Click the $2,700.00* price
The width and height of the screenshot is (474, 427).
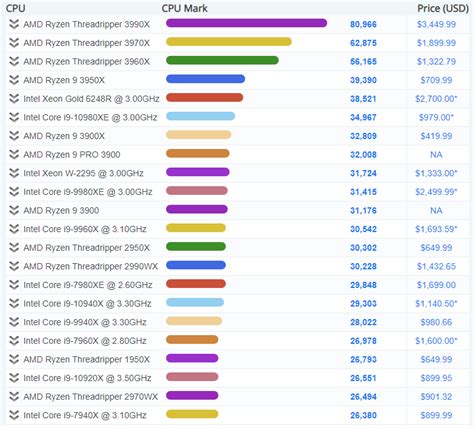click(436, 99)
